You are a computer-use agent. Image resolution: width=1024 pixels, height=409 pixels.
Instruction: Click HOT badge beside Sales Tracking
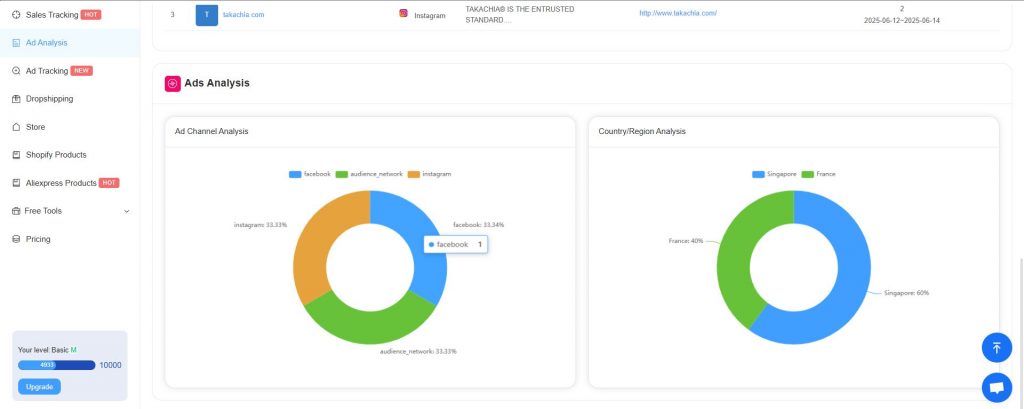click(91, 14)
